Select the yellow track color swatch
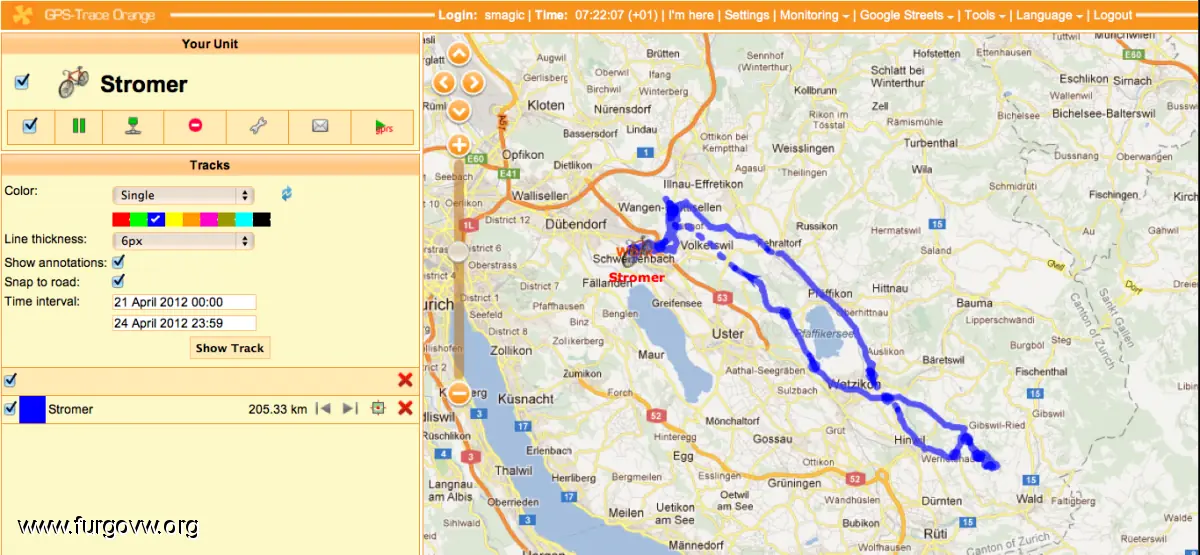 point(174,218)
